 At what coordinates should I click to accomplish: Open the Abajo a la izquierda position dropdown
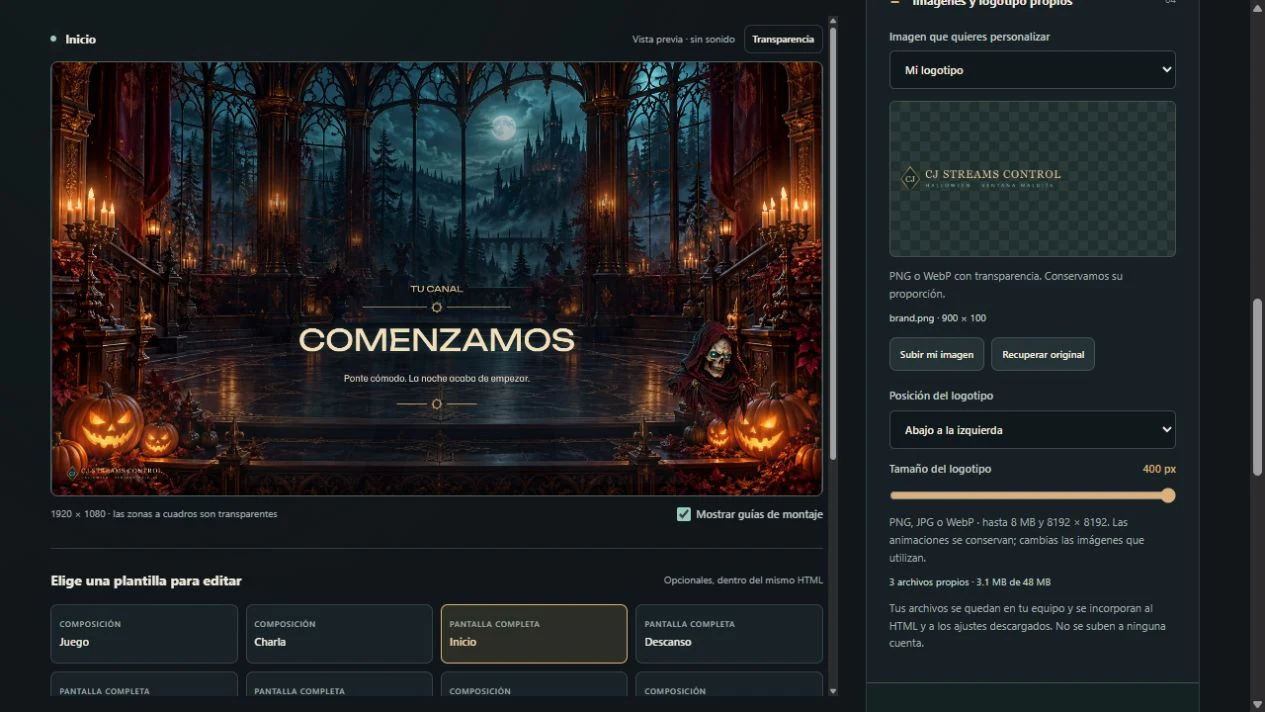(1032, 430)
